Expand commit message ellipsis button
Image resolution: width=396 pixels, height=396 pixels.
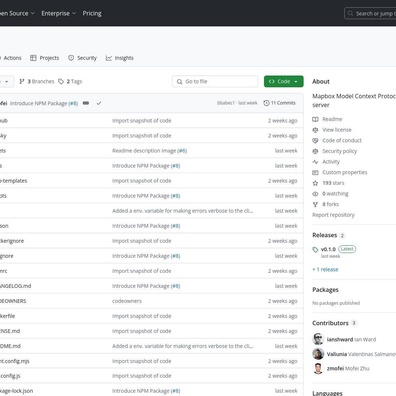point(86,103)
